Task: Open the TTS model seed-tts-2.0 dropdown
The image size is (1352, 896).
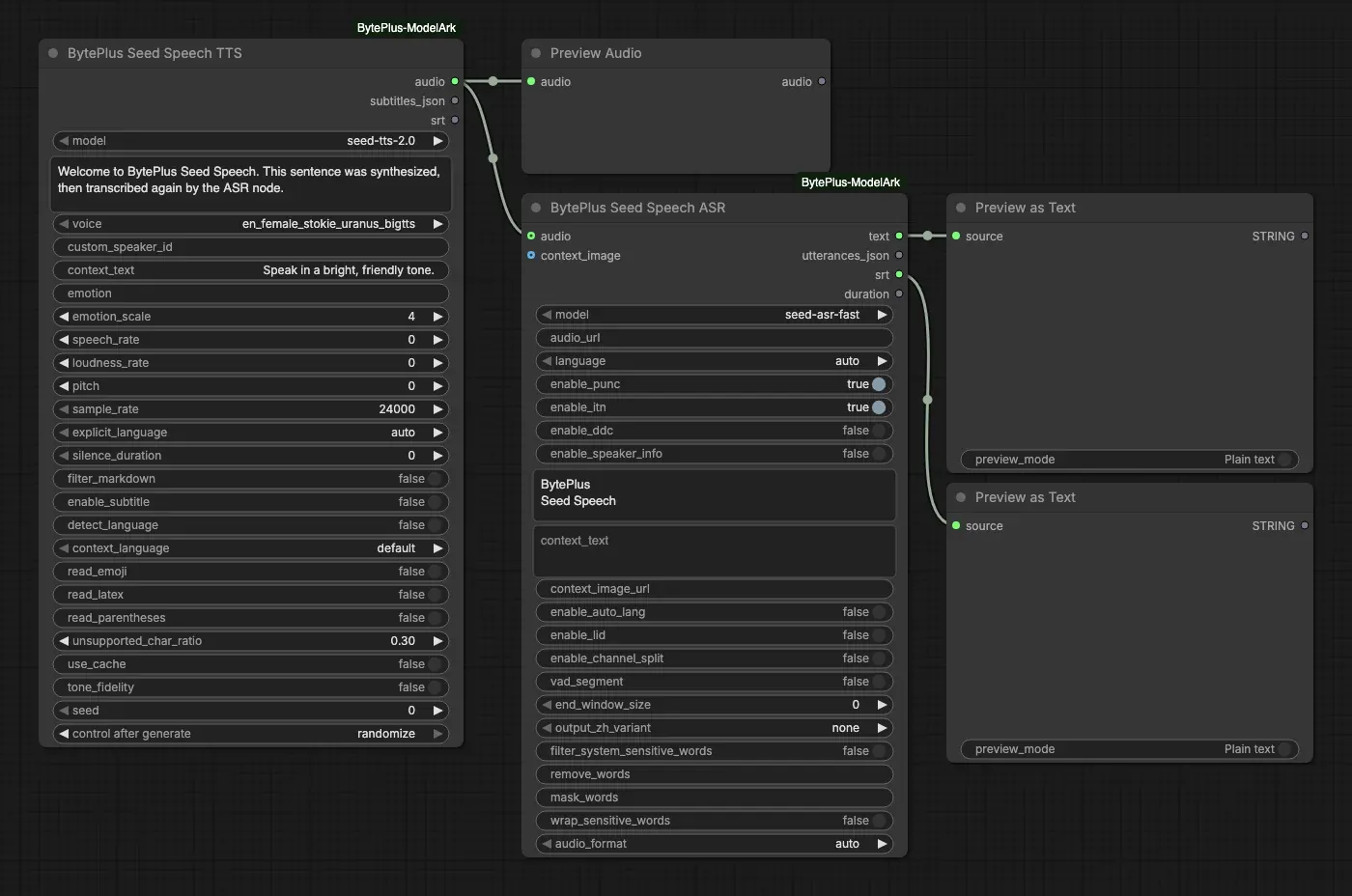Action: click(x=251, y=141)
